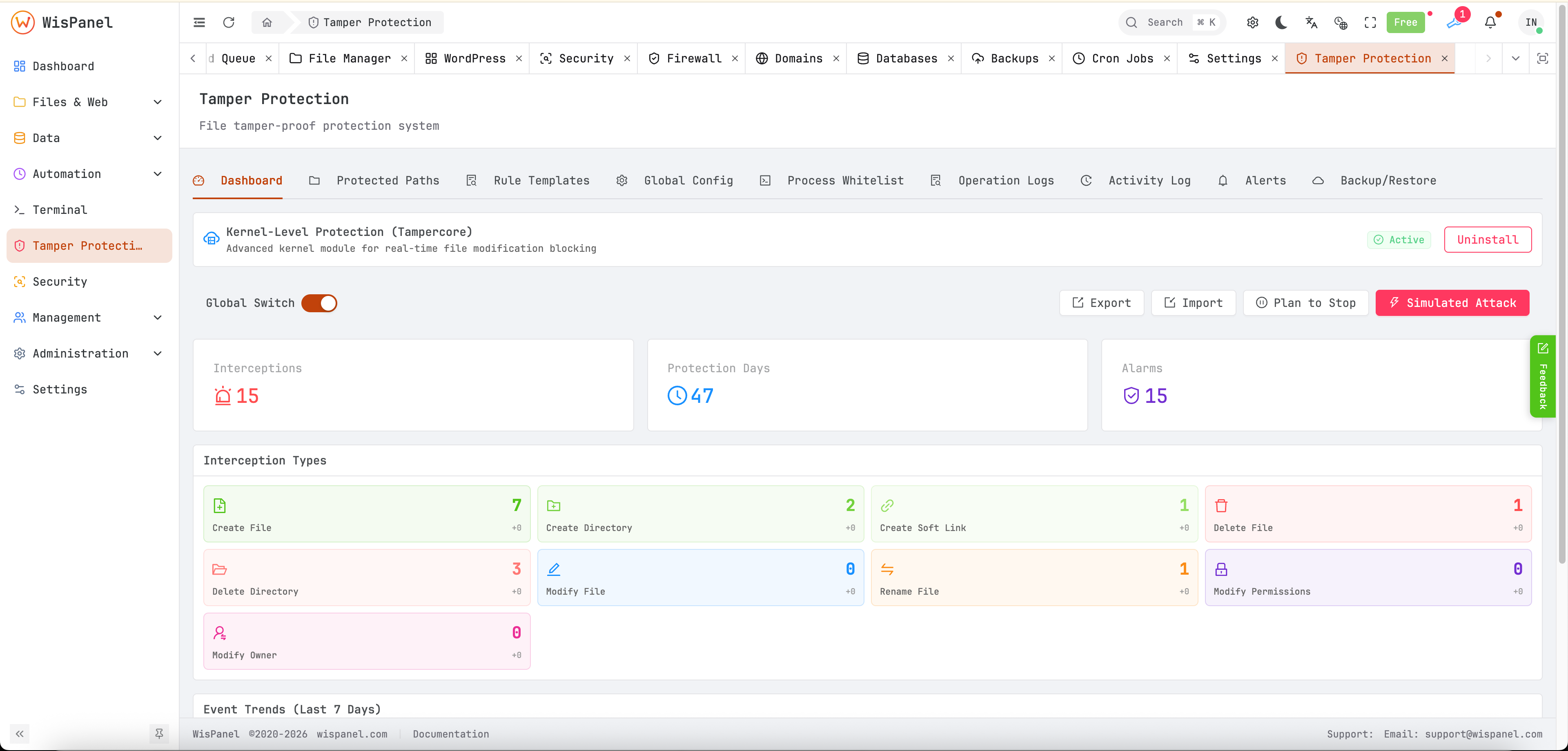The image size is (1568, 751).
Task: Click the Import button
Action: tap(1193, 303)
